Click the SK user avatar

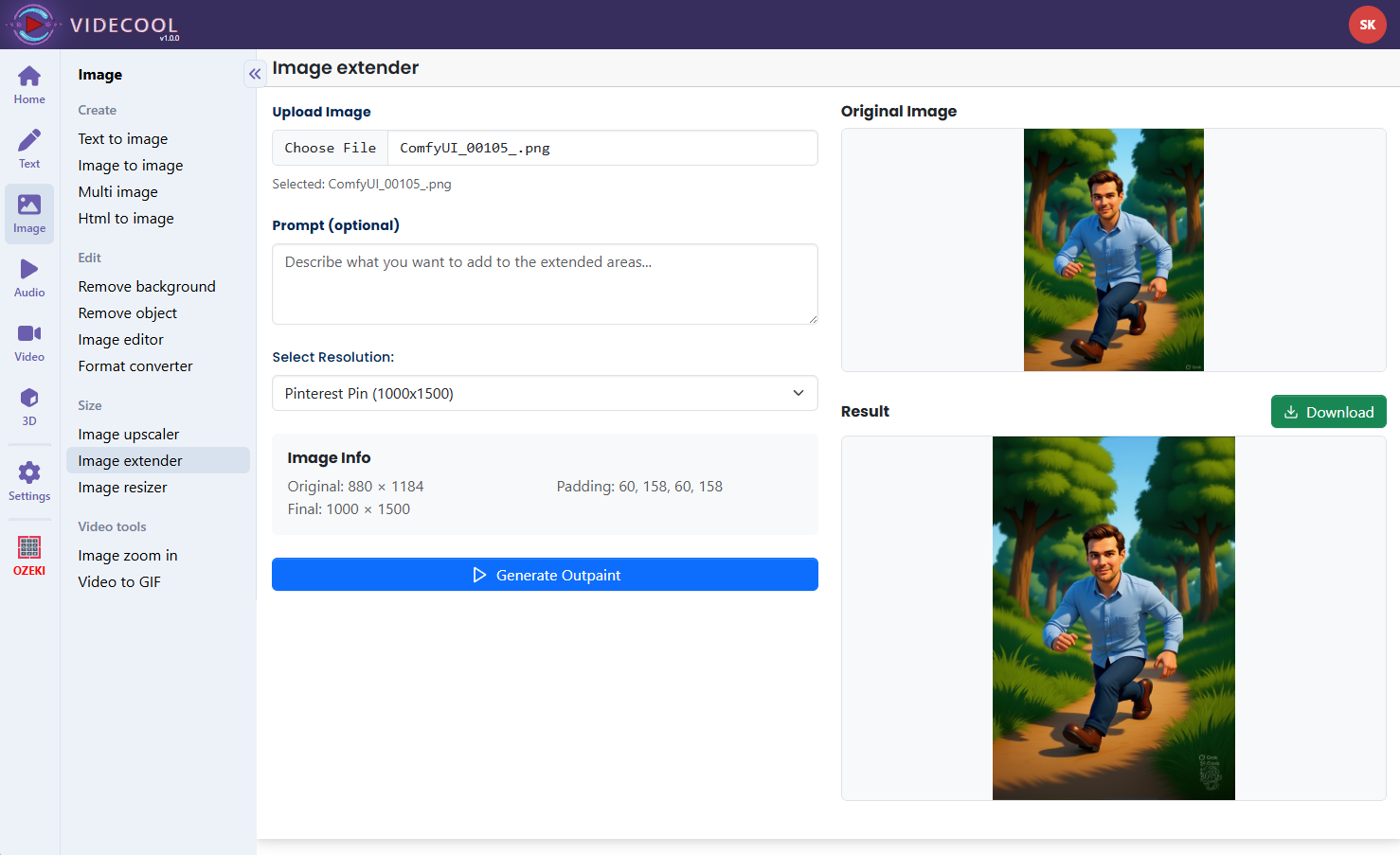click(1367, 25)
